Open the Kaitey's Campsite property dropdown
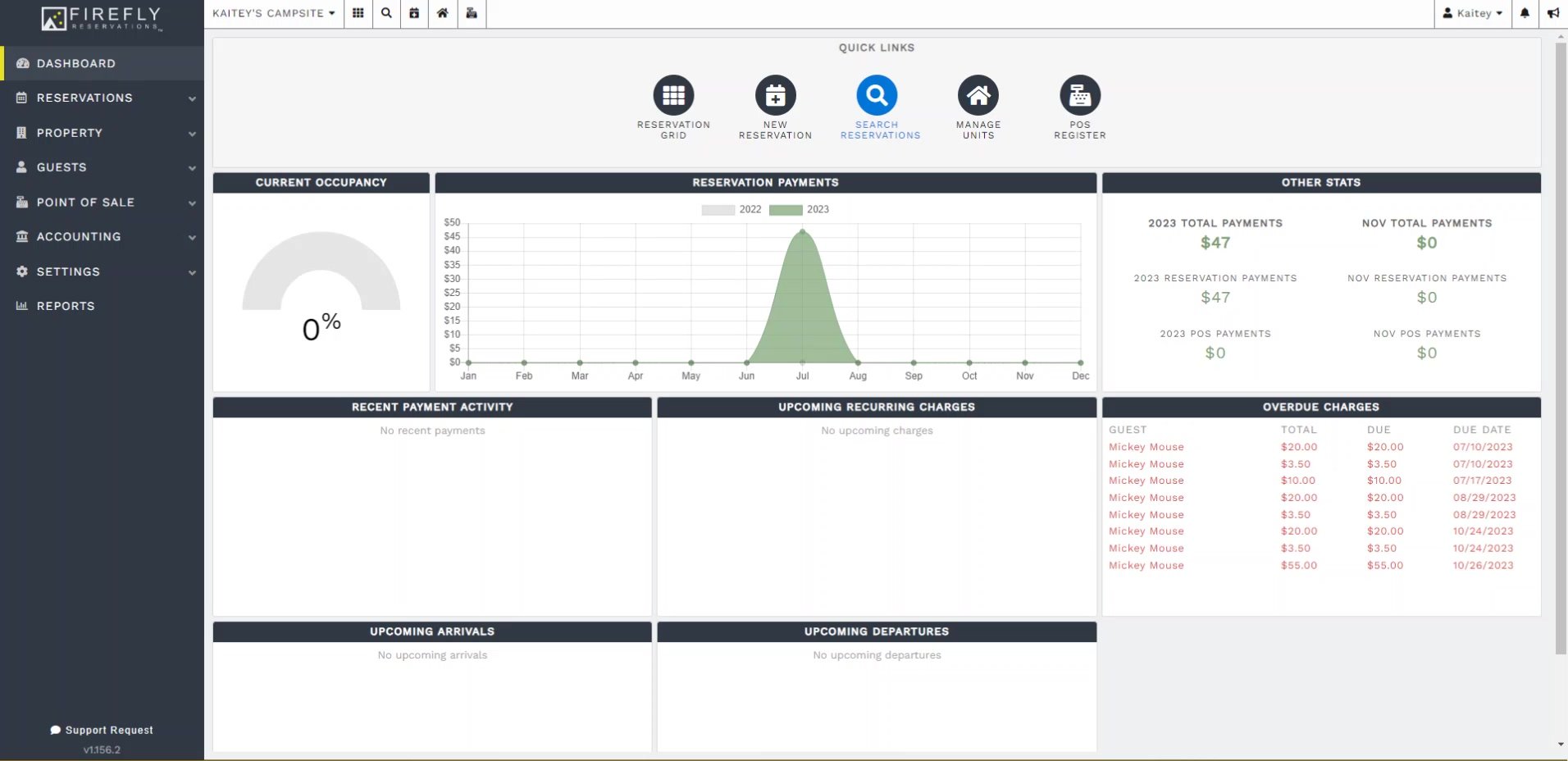The image size is (1568, 761). [x=273, y=13]
